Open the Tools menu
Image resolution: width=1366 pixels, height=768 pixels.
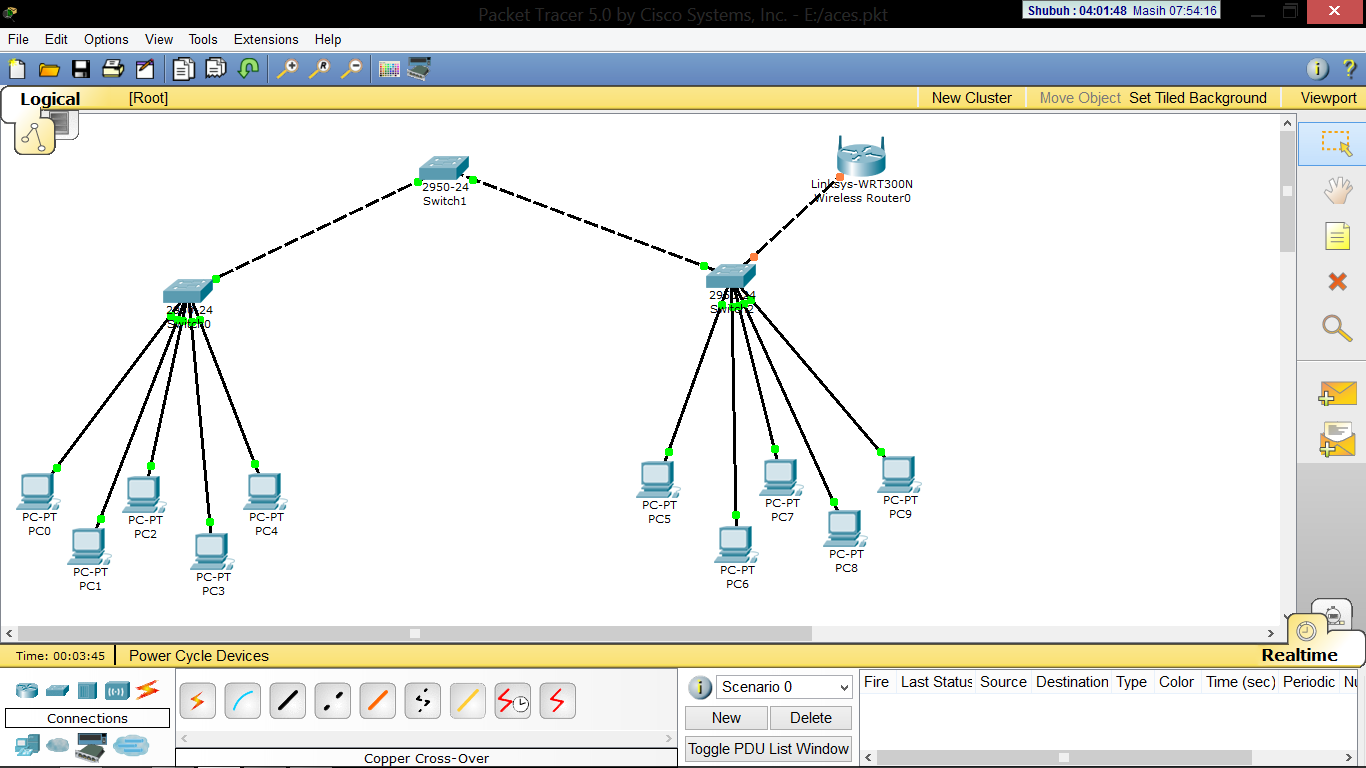(x=203, y=39)
